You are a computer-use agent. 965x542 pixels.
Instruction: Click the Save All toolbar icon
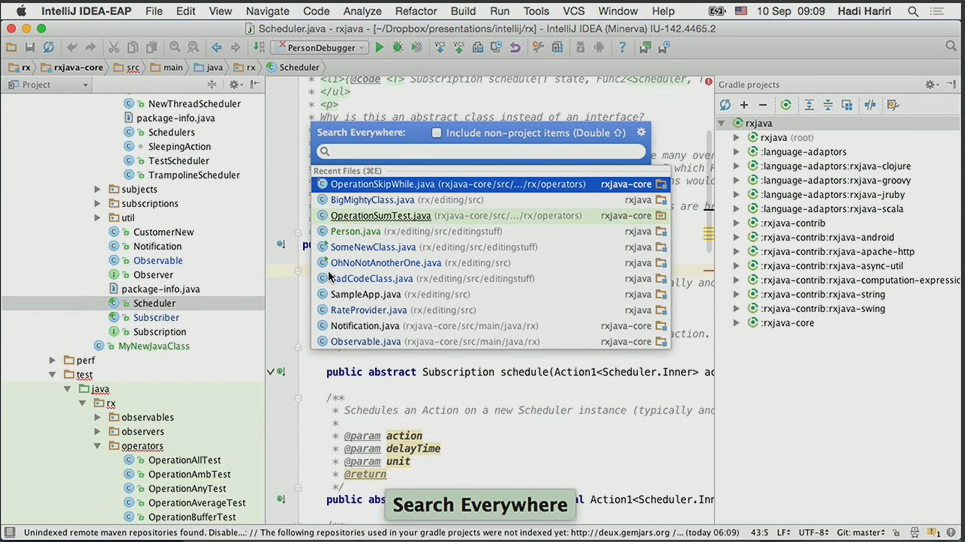click(30, 47)
